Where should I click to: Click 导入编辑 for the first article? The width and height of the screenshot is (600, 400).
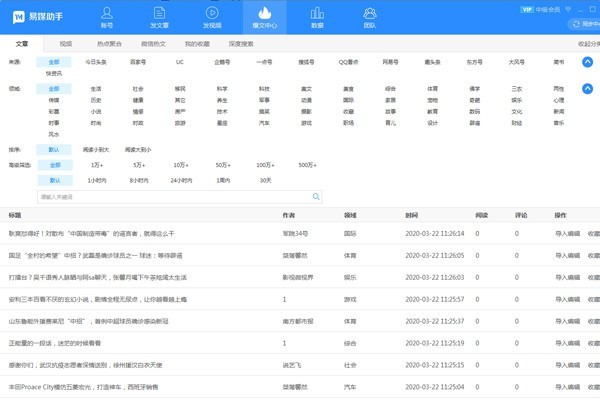(x=568, y=232)
